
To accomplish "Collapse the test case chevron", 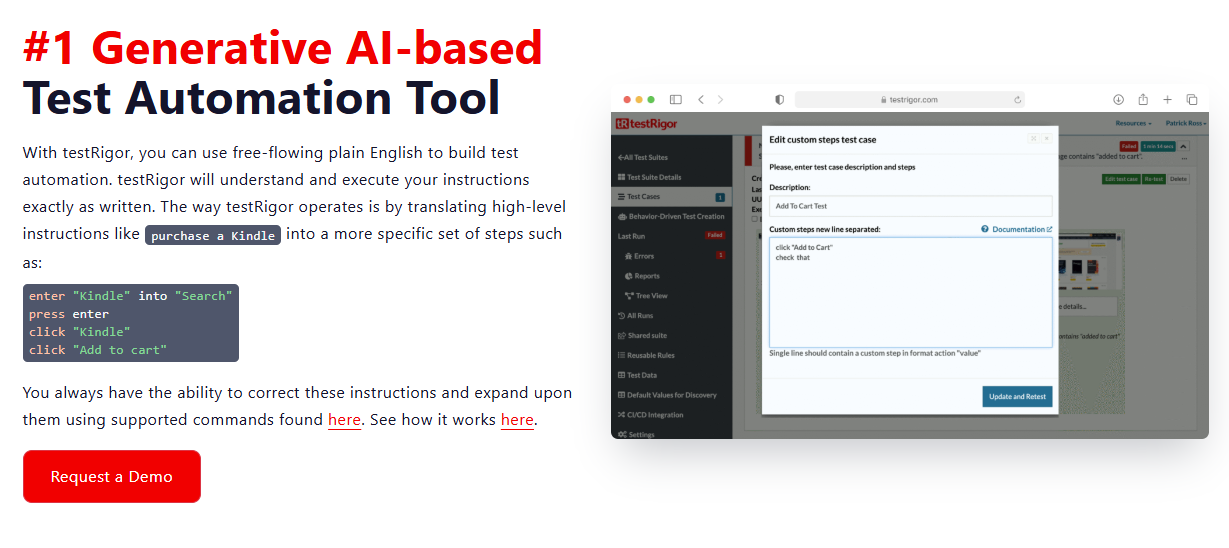I will point(1185,147).
